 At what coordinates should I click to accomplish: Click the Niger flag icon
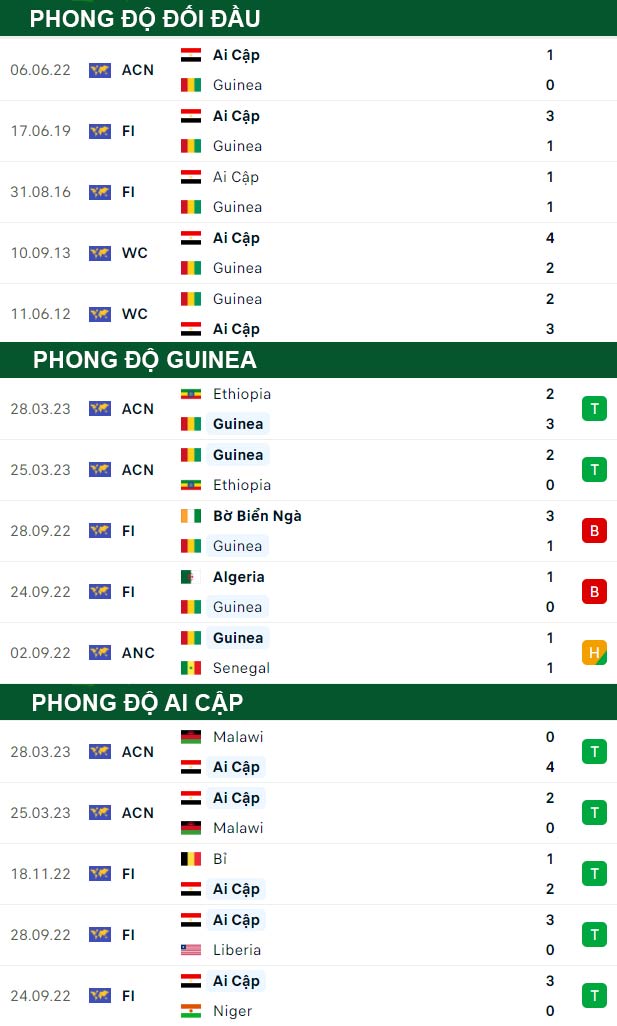[191, 1011]
